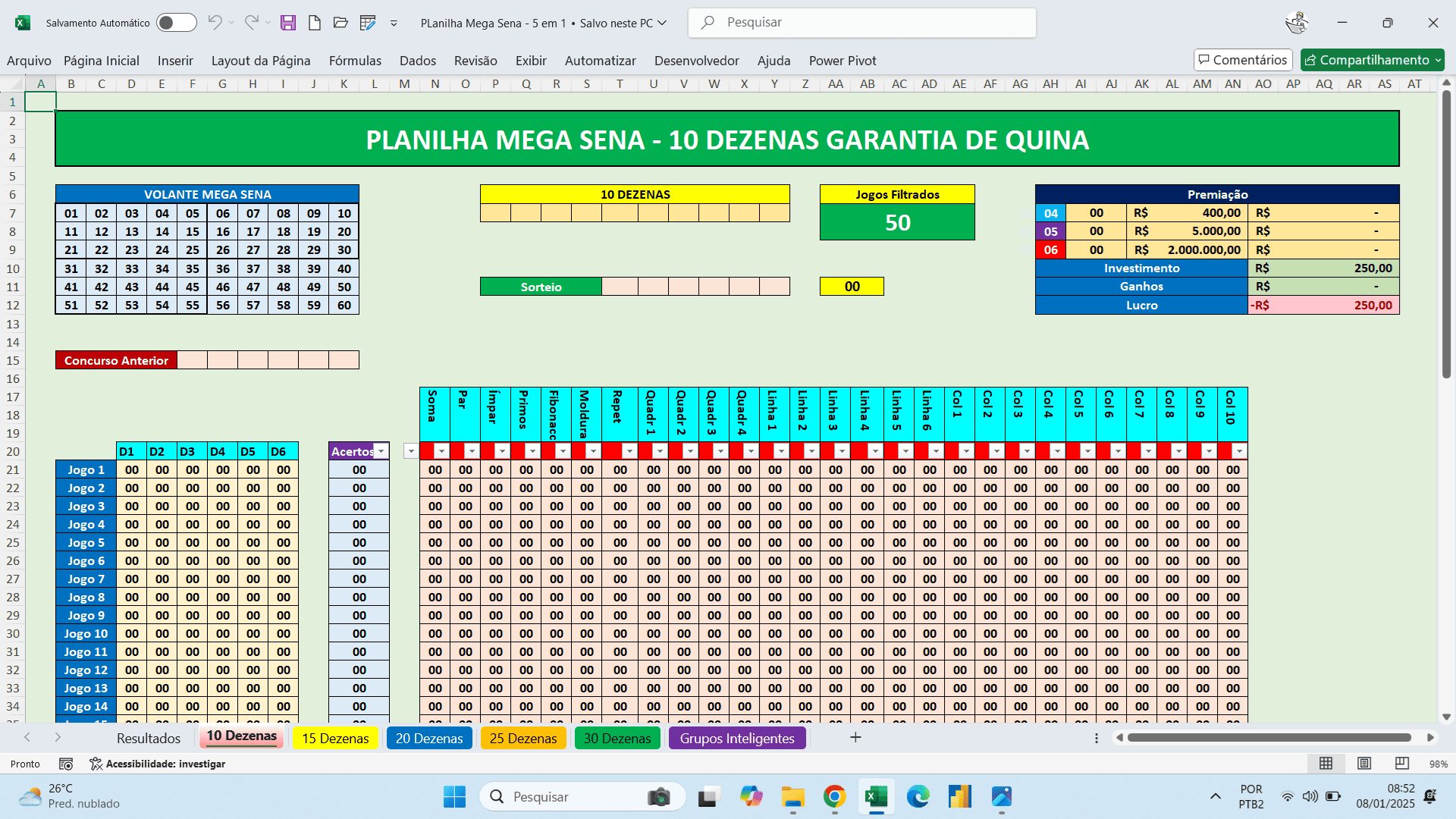The height and width of the screenshot is (819, 1456).
Task: Switch to the 25 Dezenas sheet tab
Action: pos(523,738)
